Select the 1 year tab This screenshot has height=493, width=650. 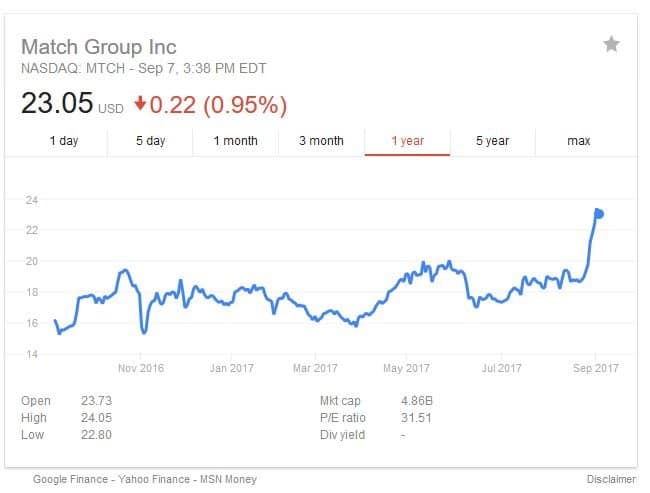[407, 141]
